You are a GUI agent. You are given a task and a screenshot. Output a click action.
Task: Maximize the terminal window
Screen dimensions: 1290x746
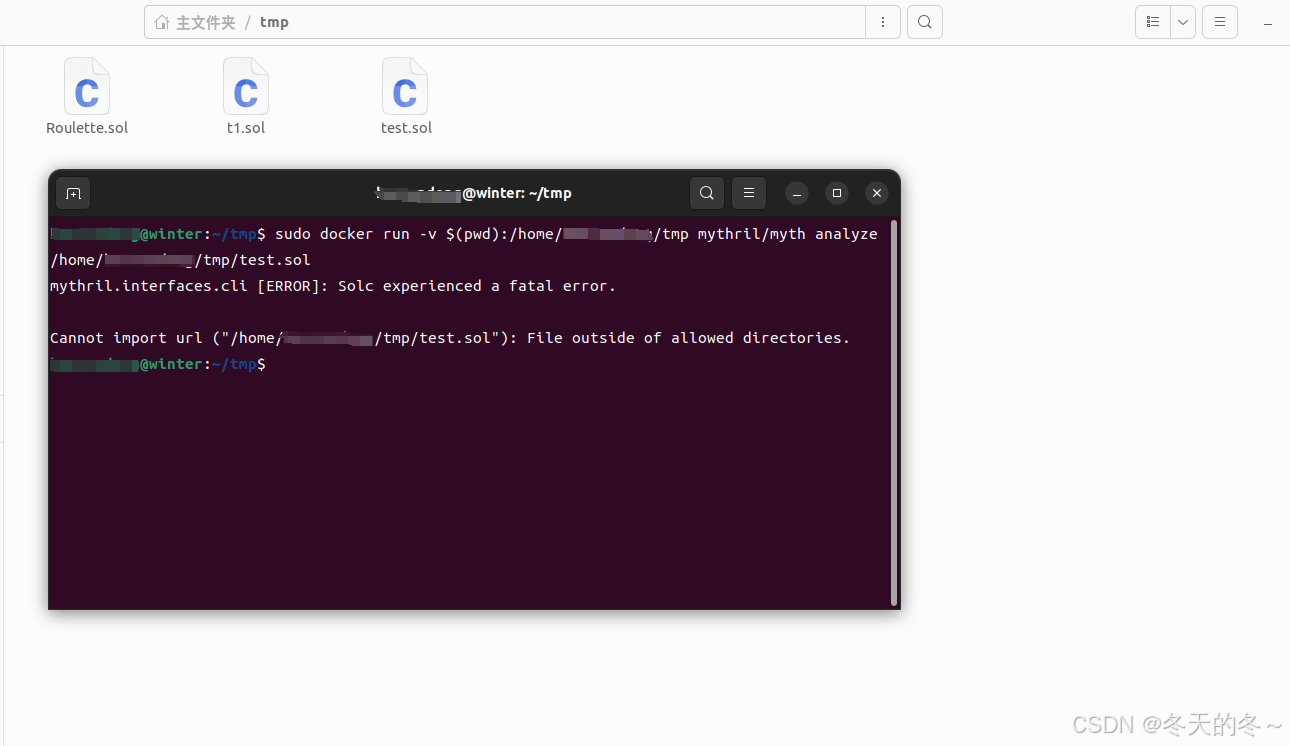pyautogui.click(x=837, y=193)
